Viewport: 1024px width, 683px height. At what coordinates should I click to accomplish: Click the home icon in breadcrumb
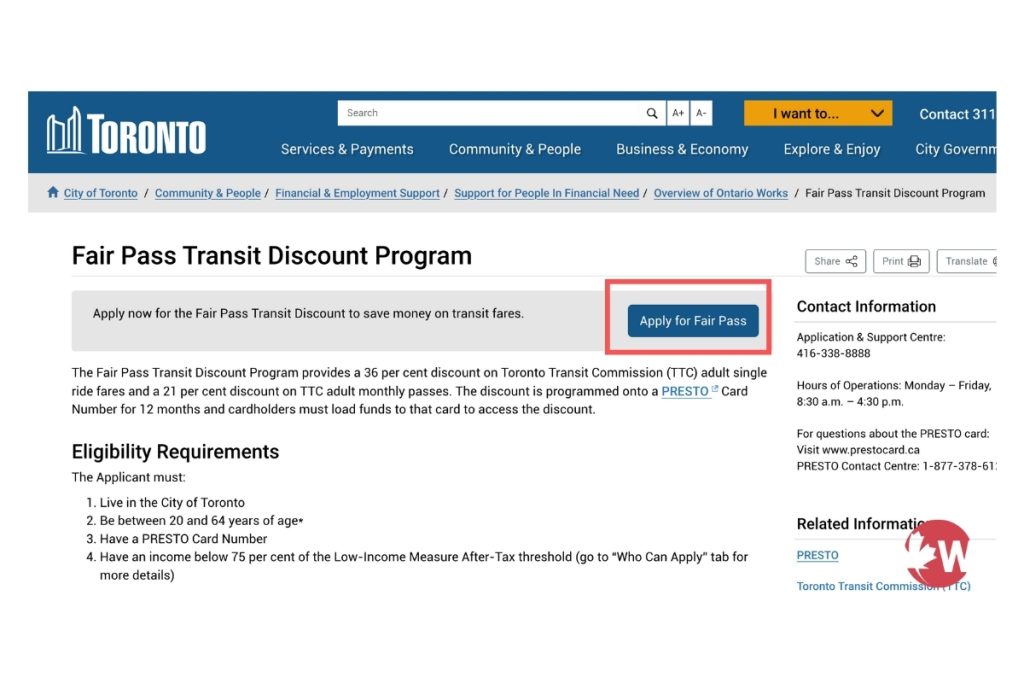pyautogui.click(x=53, y=192)
